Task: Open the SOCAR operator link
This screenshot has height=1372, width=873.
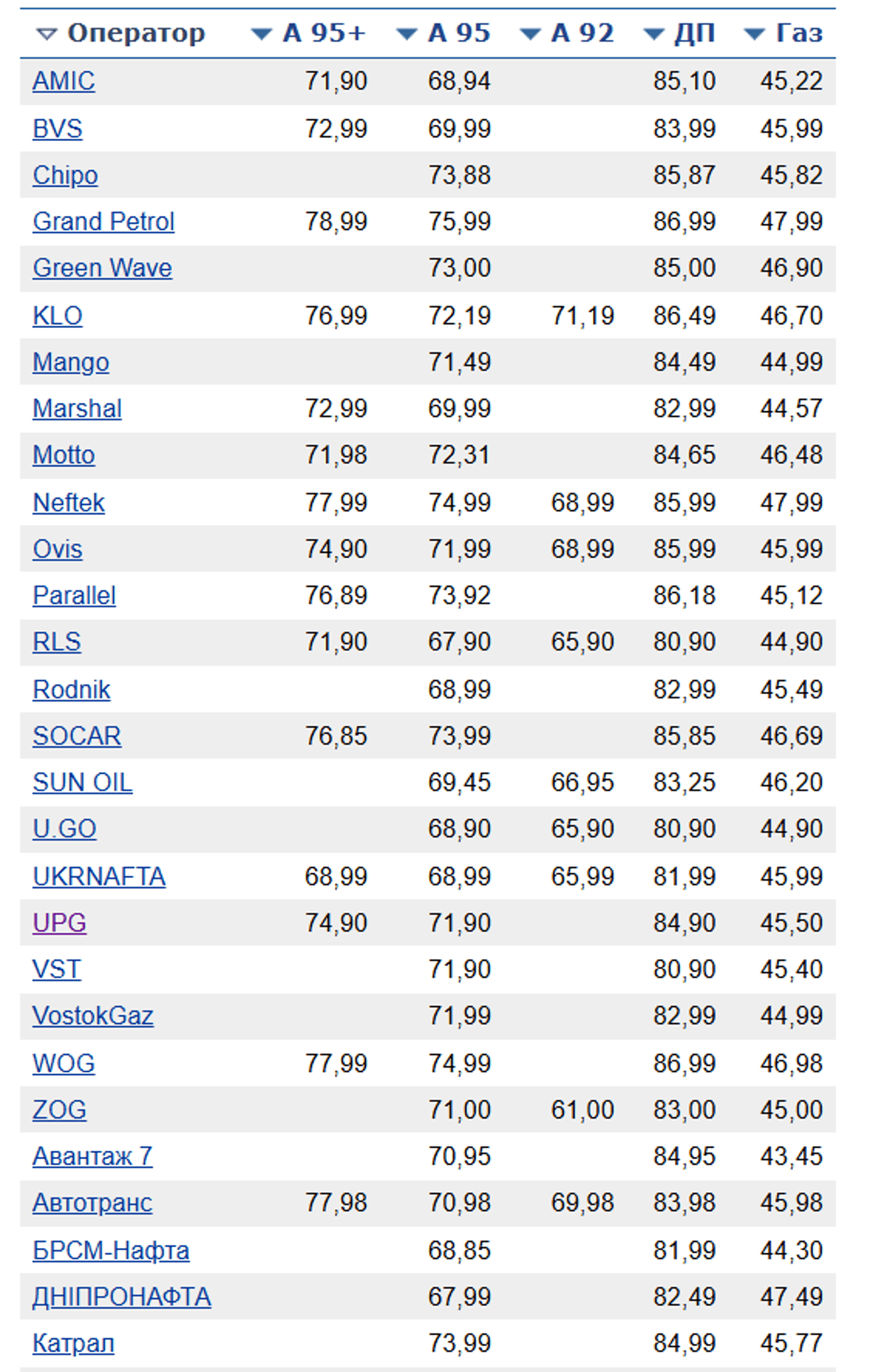Action: [77, 736]
